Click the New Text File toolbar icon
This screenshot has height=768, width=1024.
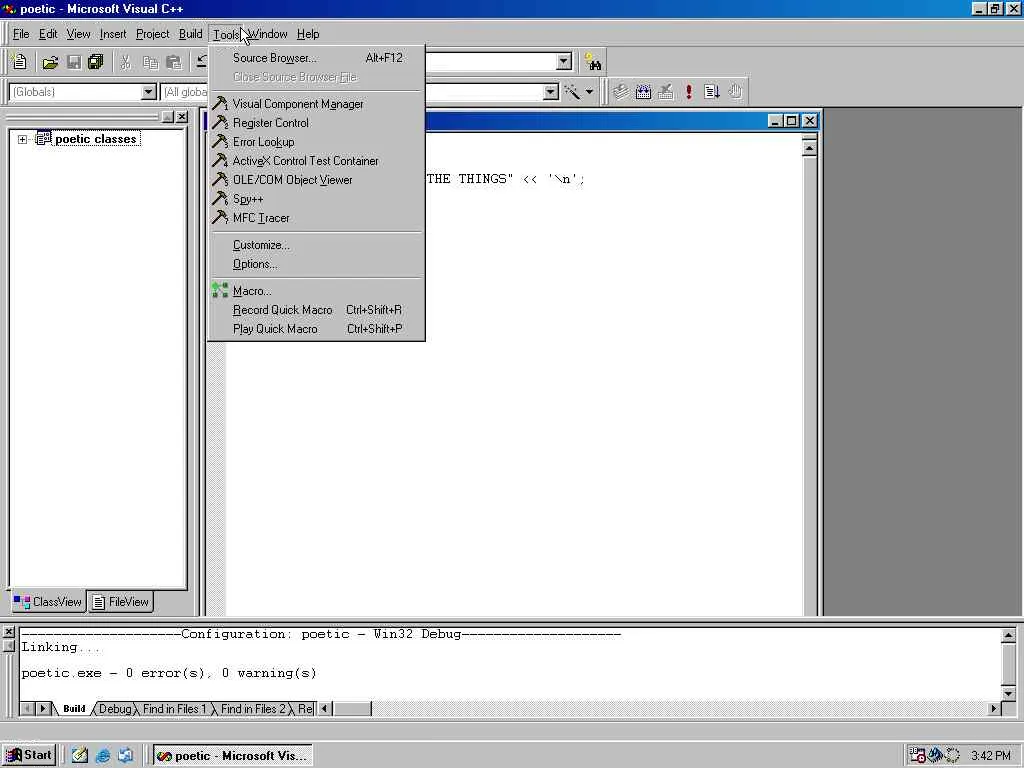(20, 62)
